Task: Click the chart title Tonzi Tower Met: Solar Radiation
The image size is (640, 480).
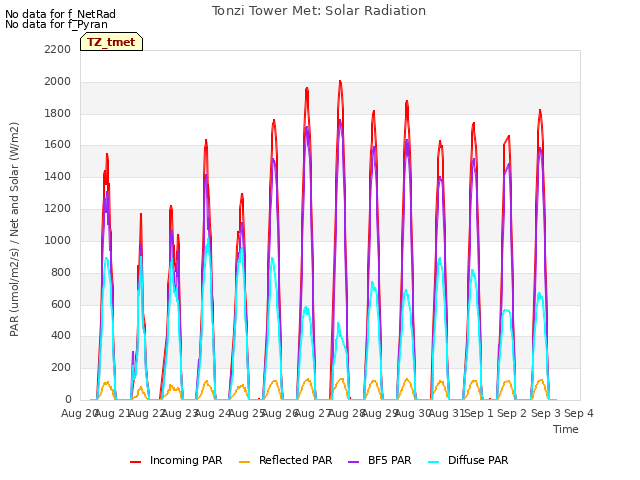Action: [x=319, y=11]
